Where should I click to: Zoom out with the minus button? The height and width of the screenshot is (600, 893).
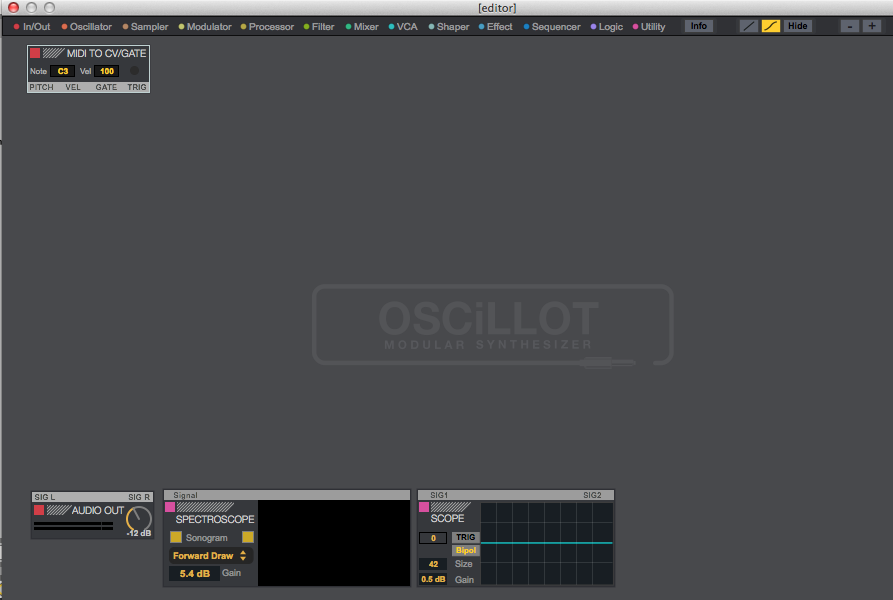click(x=850, y=26)
